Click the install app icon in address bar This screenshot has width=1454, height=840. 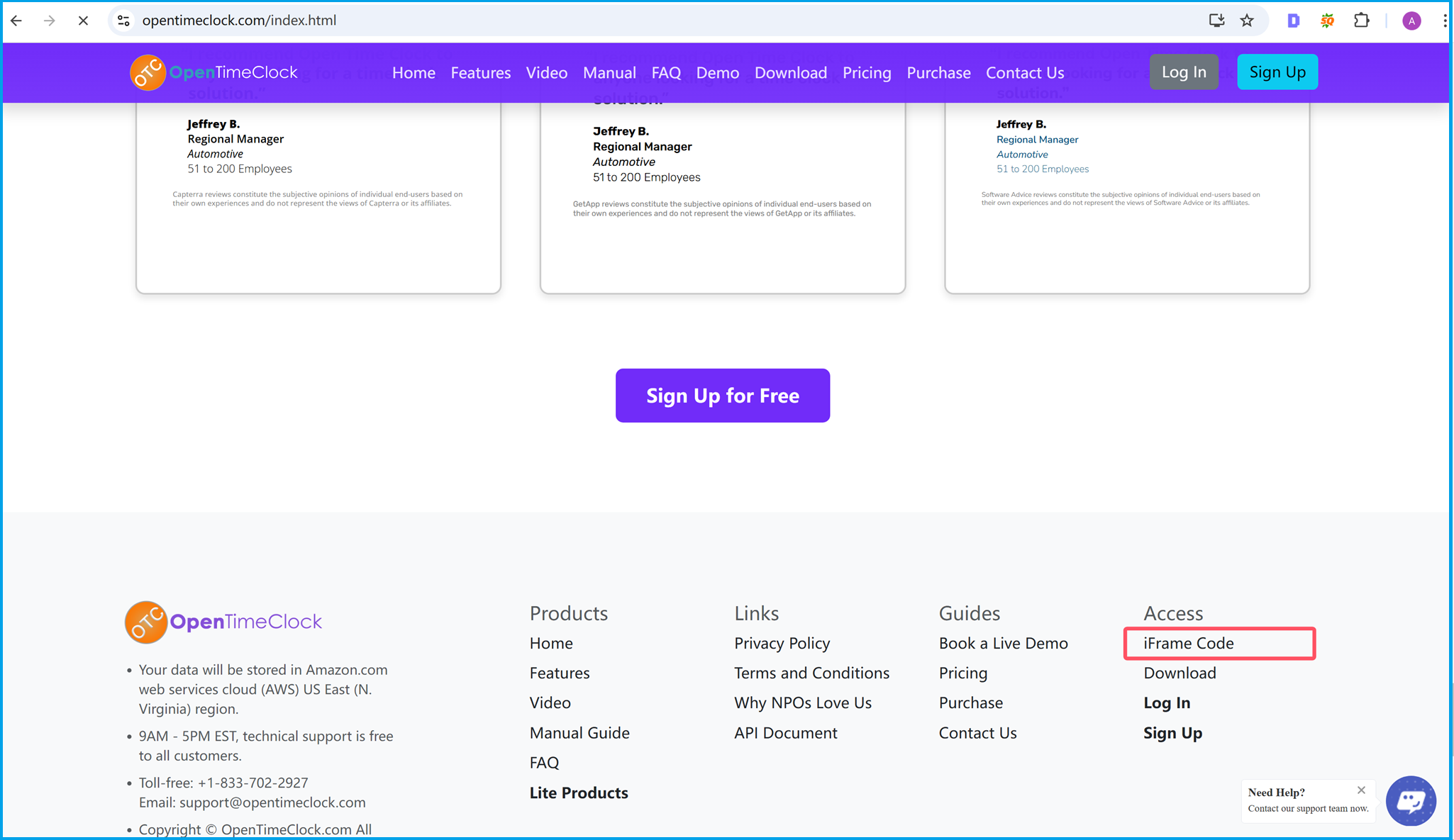1216,21
